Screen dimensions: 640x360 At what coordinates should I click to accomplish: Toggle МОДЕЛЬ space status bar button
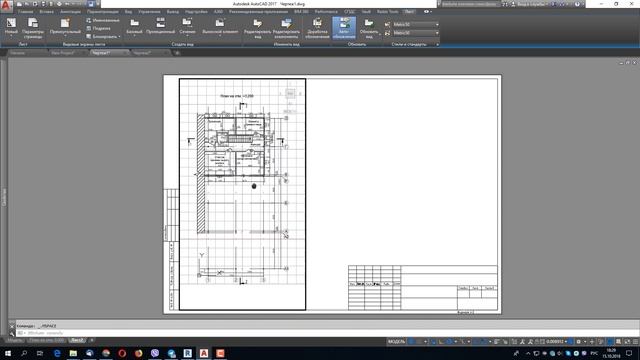(x=396, y=341)
